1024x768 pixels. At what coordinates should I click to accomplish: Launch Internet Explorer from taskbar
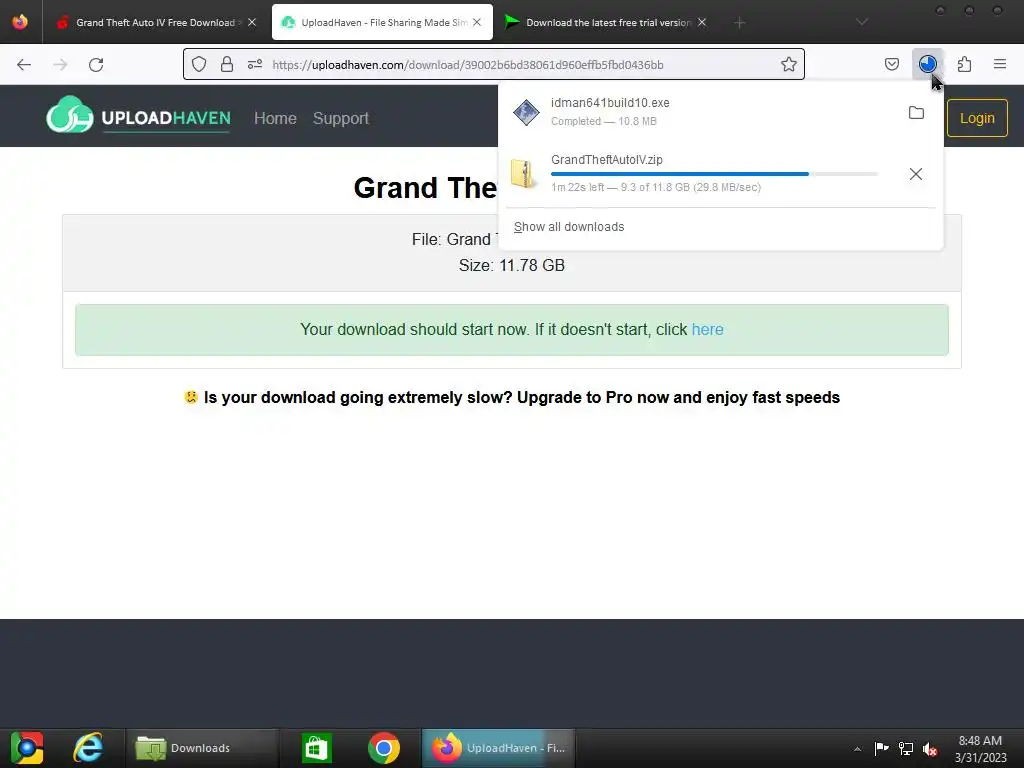(x=88, y=748)
